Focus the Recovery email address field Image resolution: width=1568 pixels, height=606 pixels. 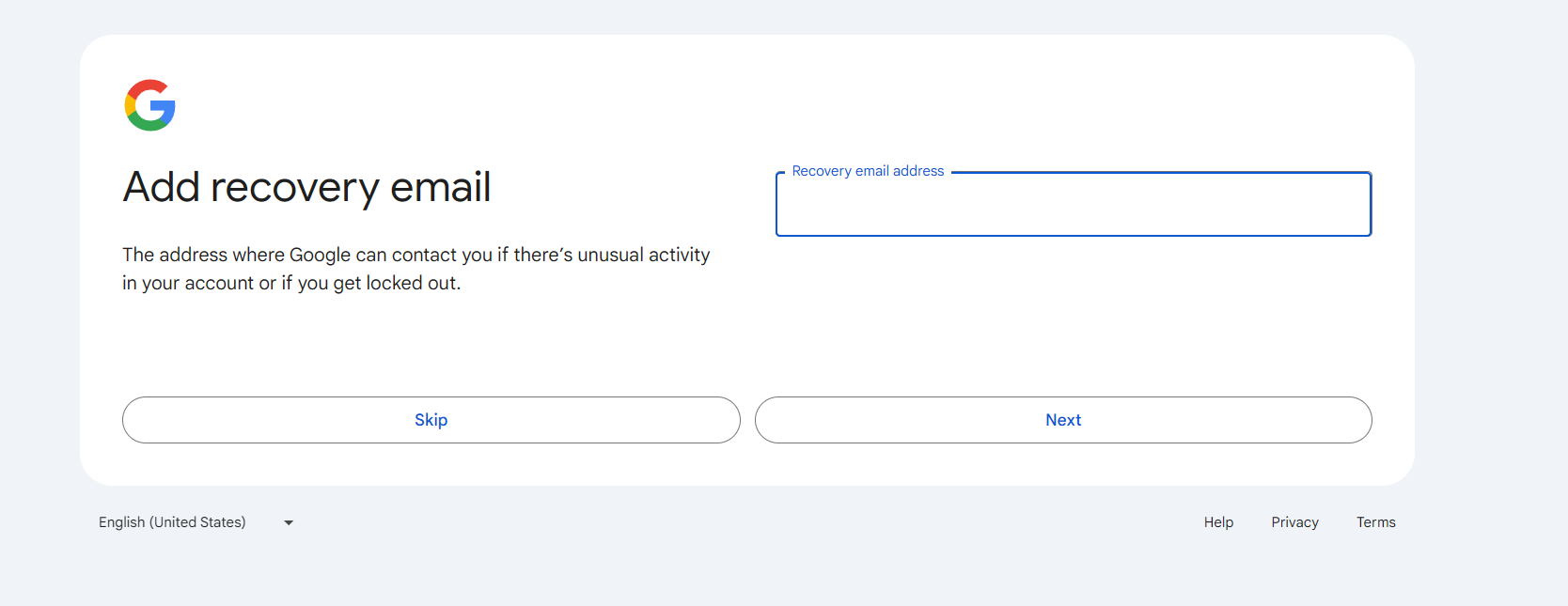pyautogui.click(x=1073, y=207)
